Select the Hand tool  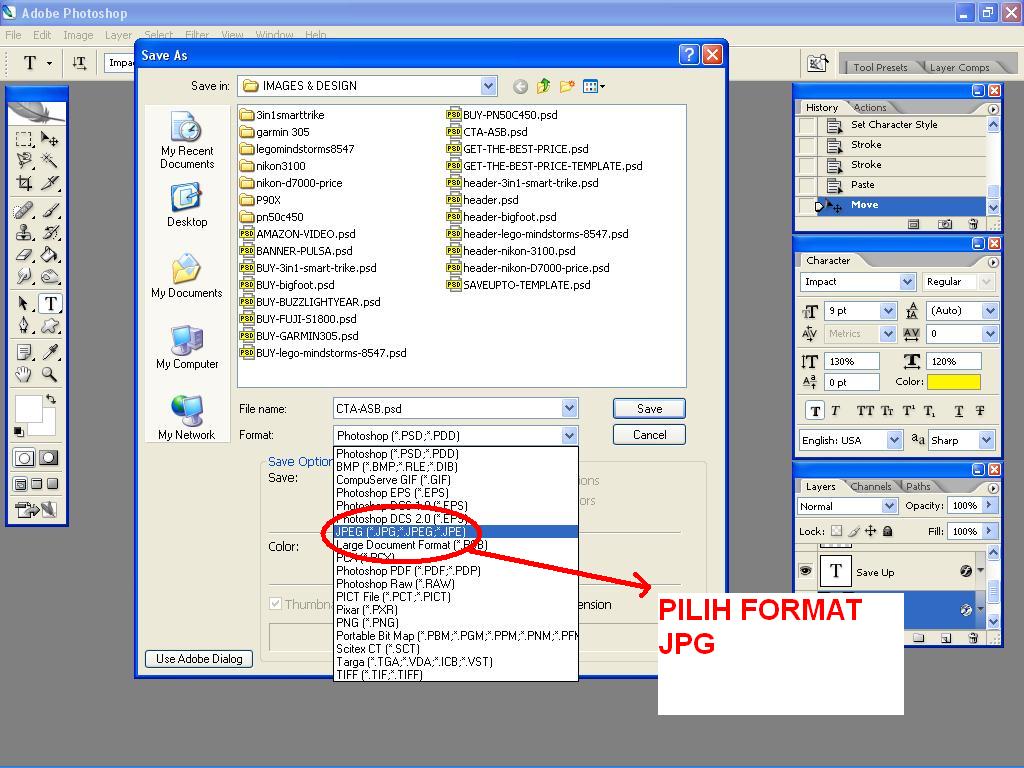[x=24, y=374]
